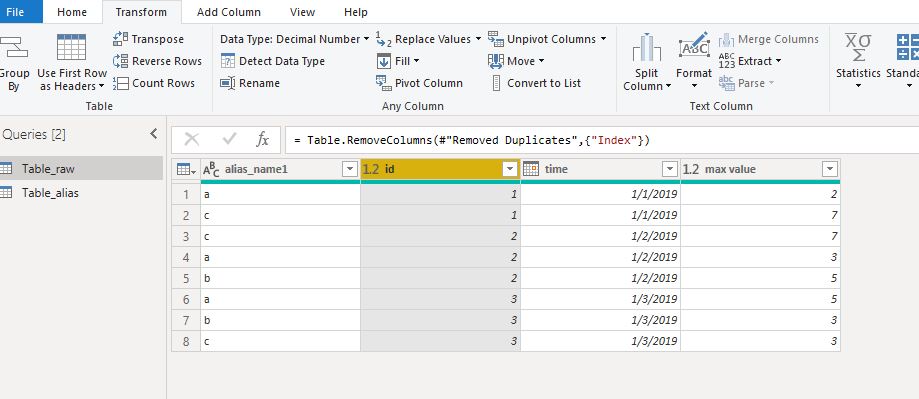Click the Format text icon
The width and height of the screenshot is (919, 399).
coord(694,46)
